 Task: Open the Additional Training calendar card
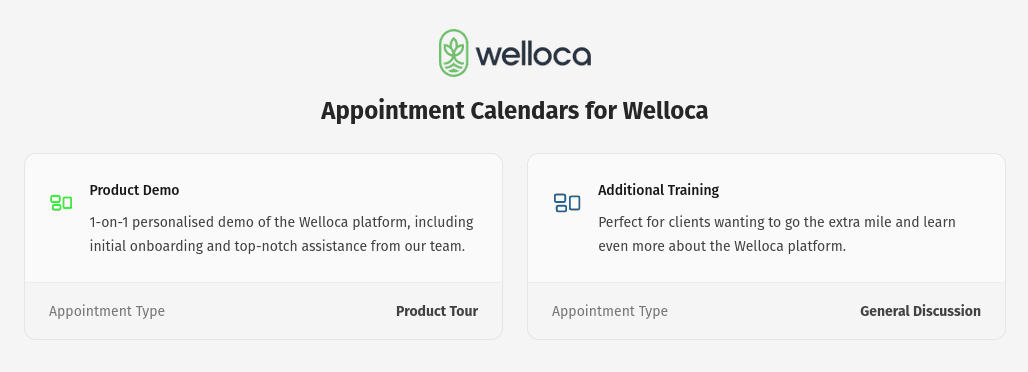click(766, 247)
